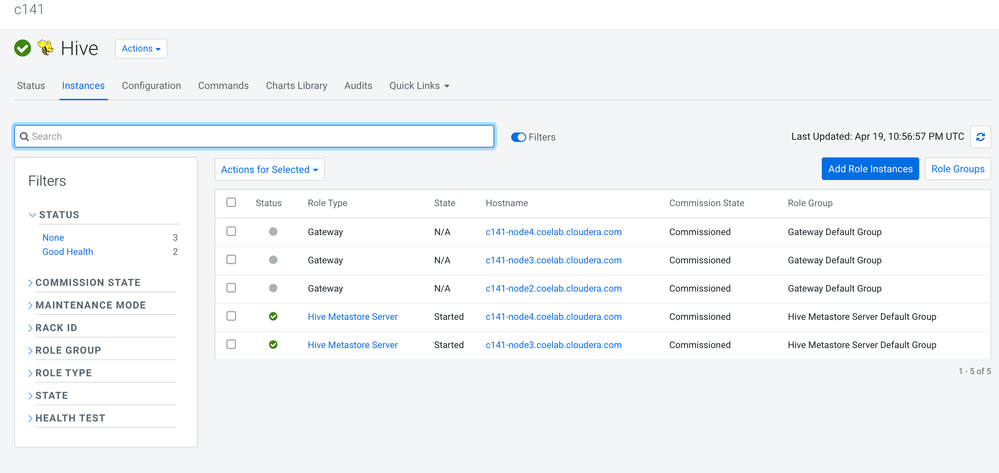Open the c141-node2.coelab.cloudera.com hostname link
Viewport: 999px width, 473px height.
[553, 289]
